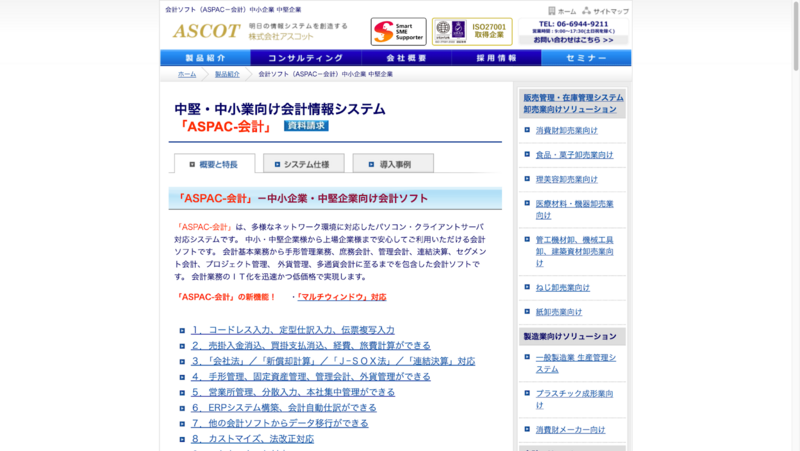Open sidebar link 医療材料・機器卸売業向け
The height and width of the screenshot is (451, 800).
tap(574, 210)
